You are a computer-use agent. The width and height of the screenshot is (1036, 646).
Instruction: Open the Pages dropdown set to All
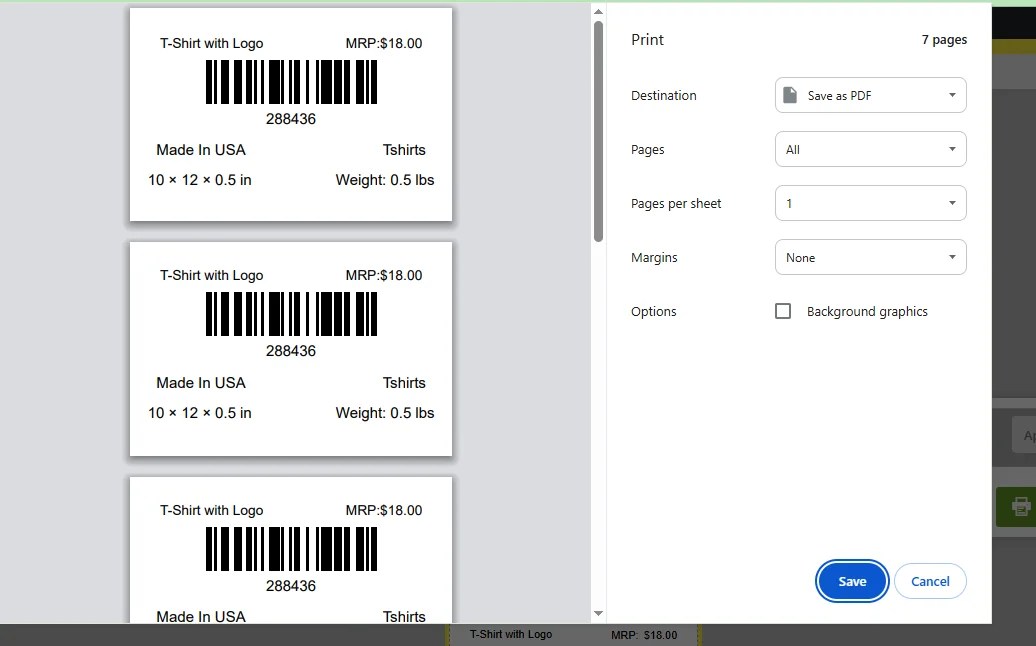point(870,149)
